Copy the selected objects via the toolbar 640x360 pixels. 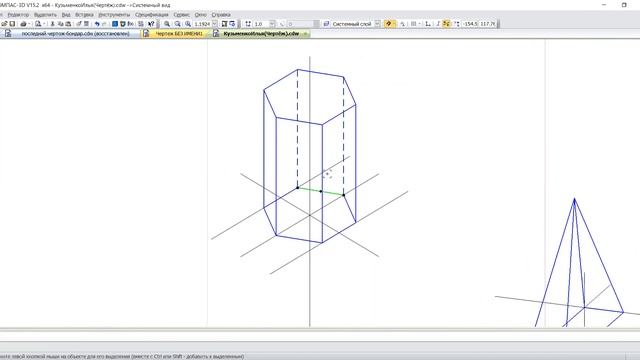point(60,24)
